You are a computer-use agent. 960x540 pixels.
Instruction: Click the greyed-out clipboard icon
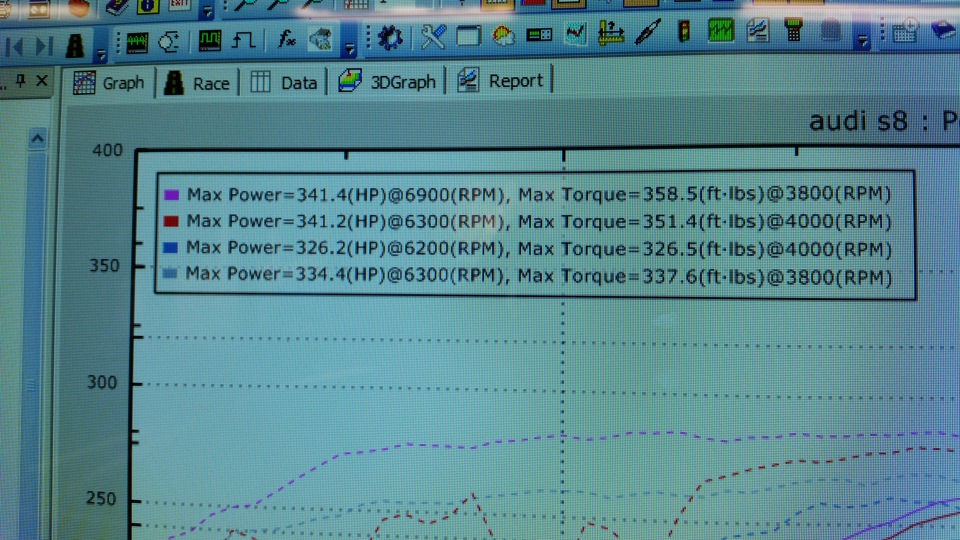(831, 29)
